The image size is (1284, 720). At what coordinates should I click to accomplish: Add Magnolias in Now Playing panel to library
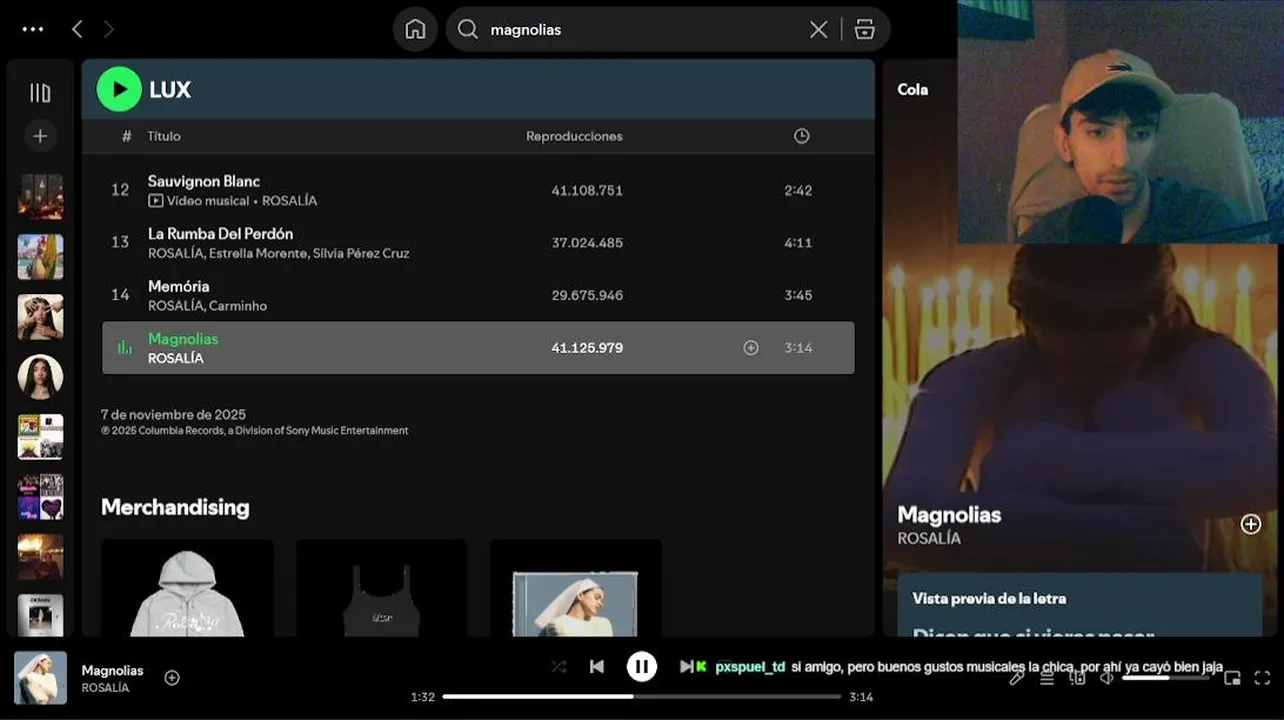(x=1251, y=524)
